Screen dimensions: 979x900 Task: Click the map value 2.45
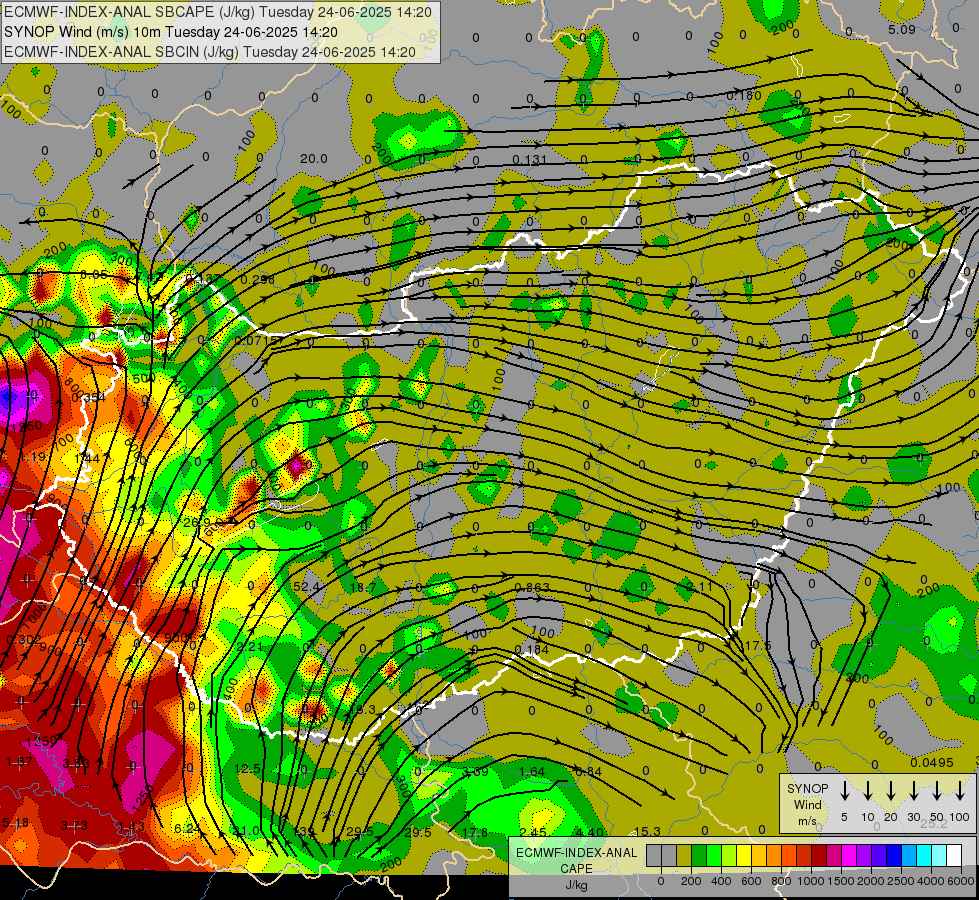coord(533,832)
